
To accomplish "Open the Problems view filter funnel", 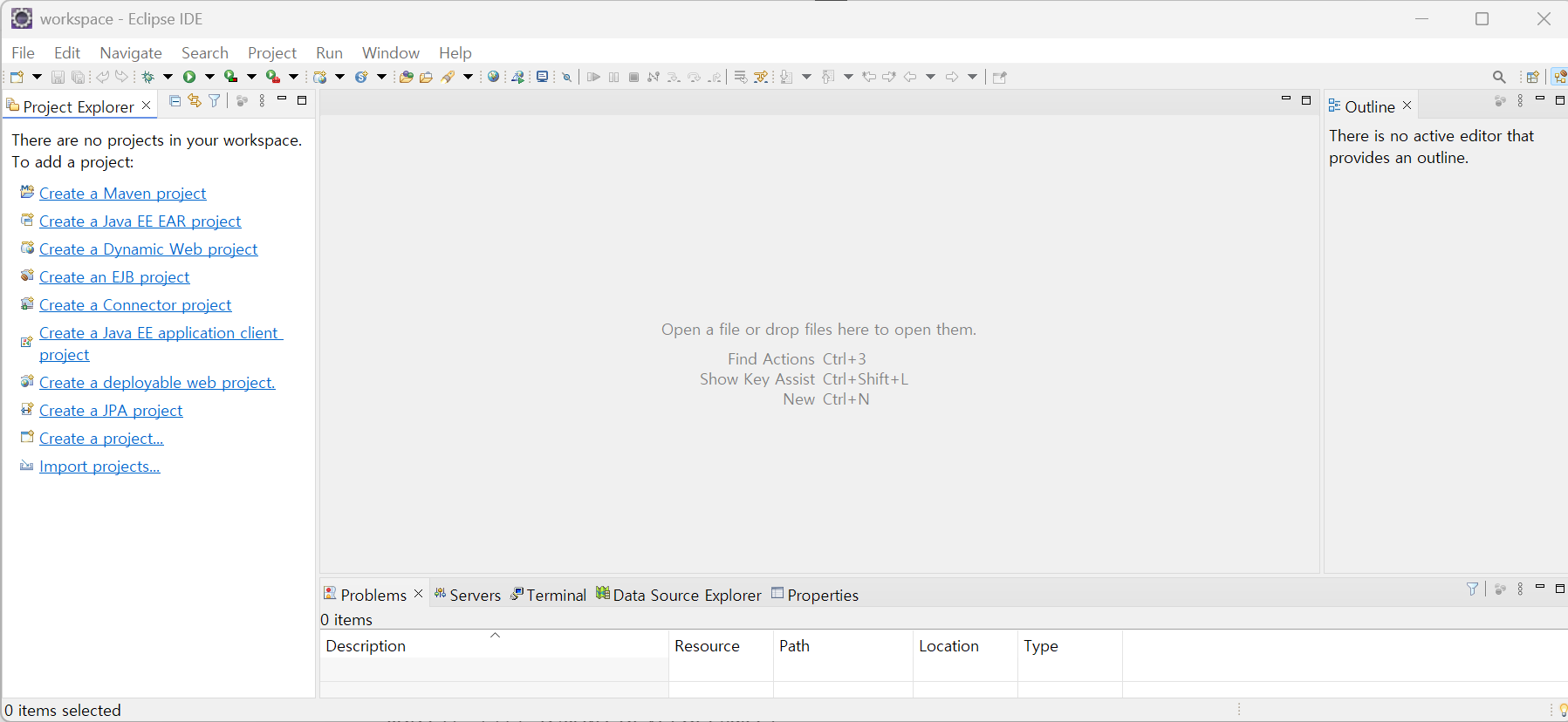I will [x=1473, y=589].
